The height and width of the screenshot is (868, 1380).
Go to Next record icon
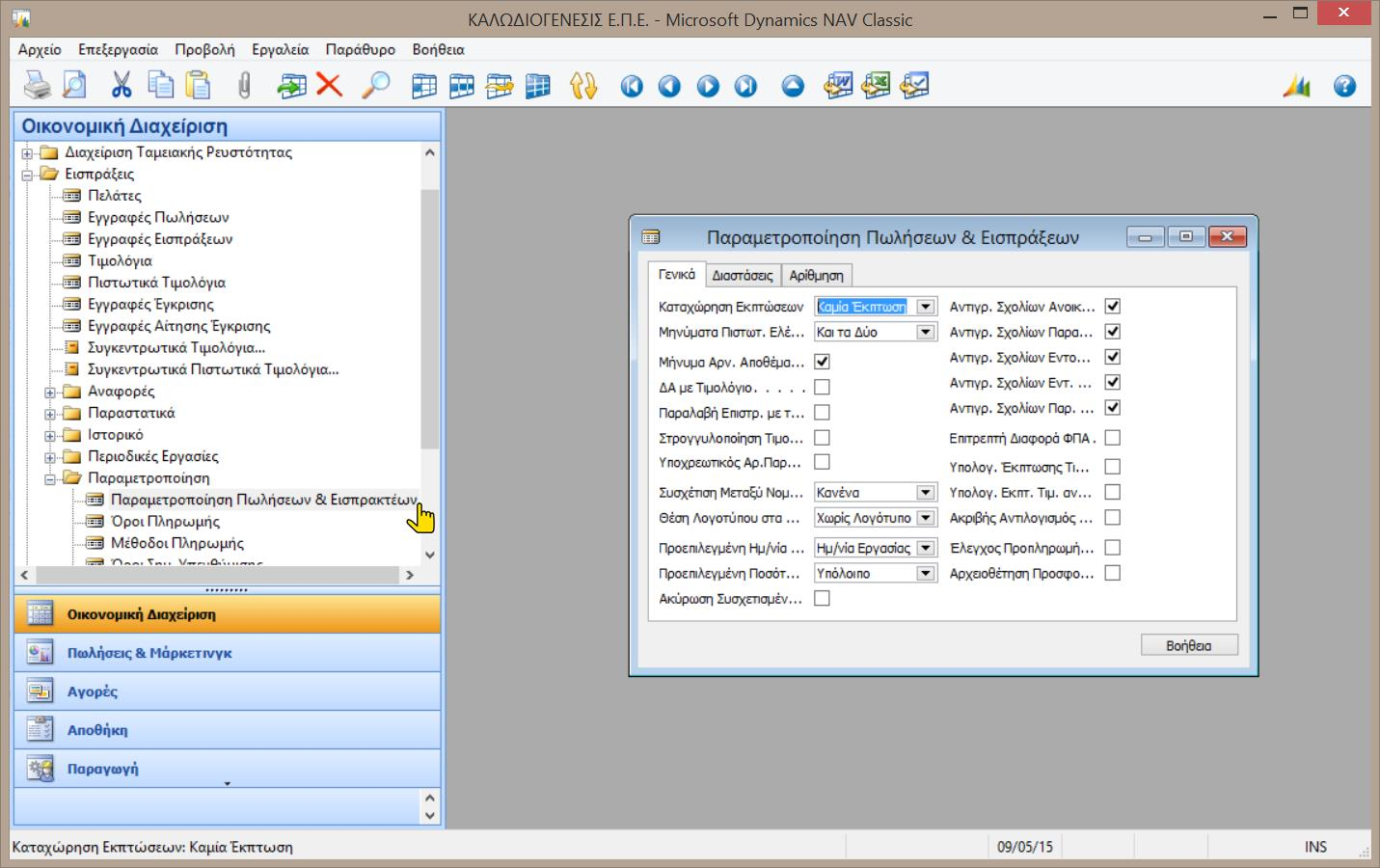point(708,87)
